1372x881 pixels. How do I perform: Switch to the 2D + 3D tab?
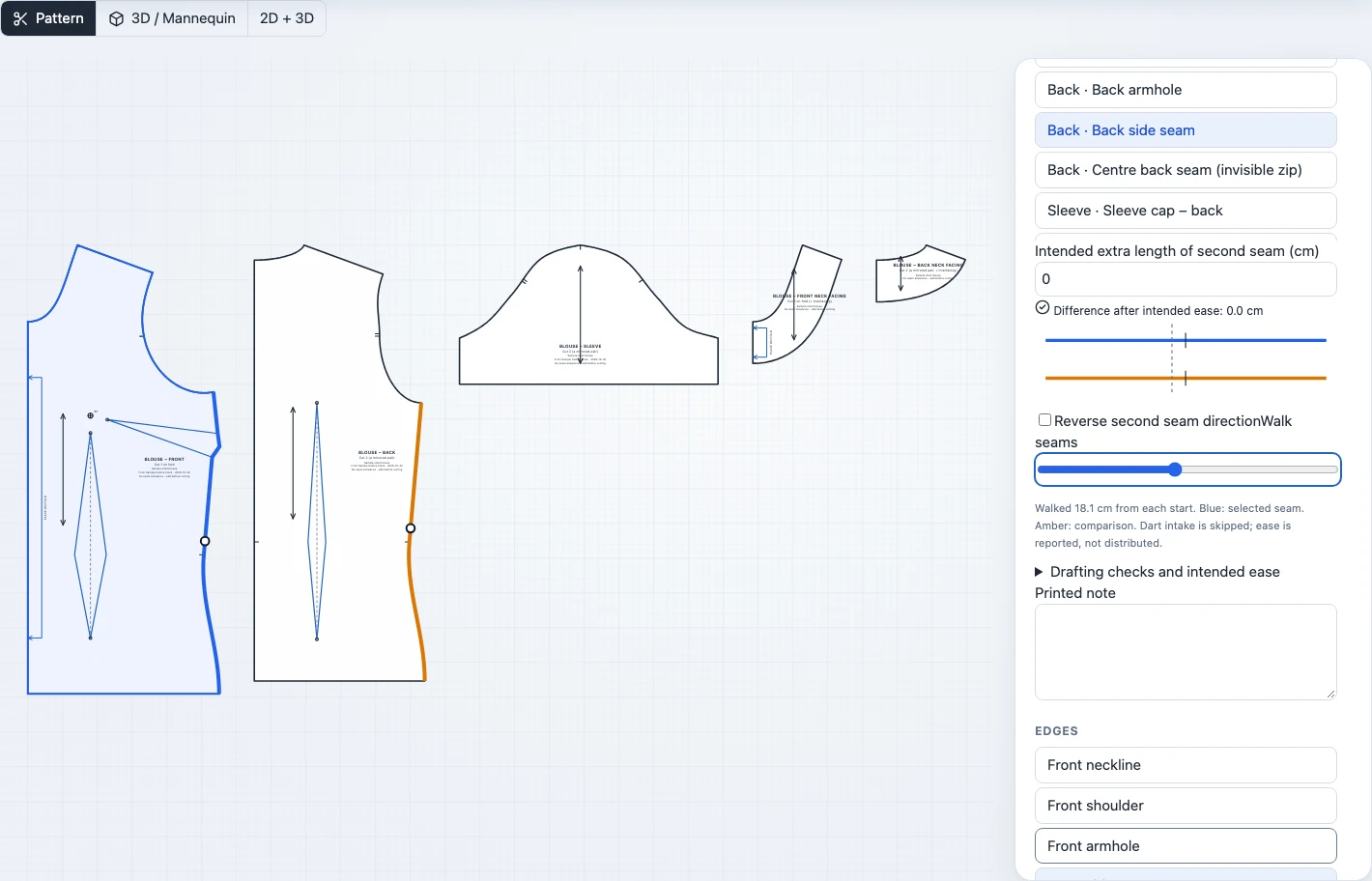pos(287,18)
